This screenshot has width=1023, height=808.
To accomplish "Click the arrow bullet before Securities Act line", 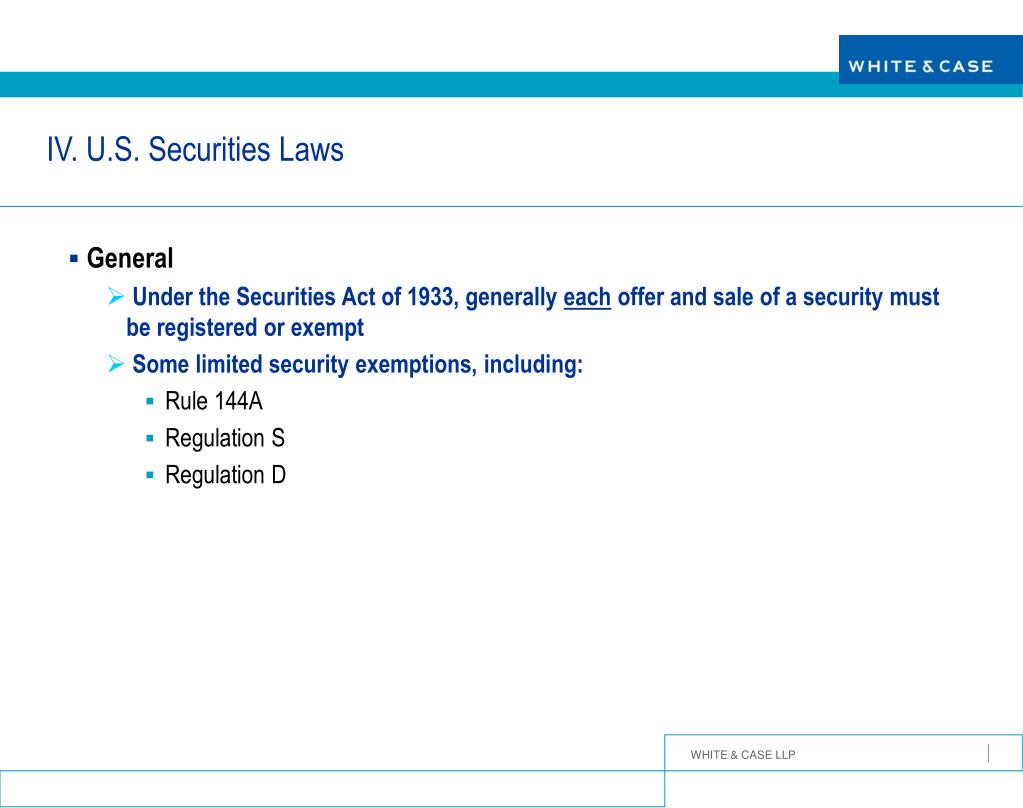I will click(x=116, y=297).
